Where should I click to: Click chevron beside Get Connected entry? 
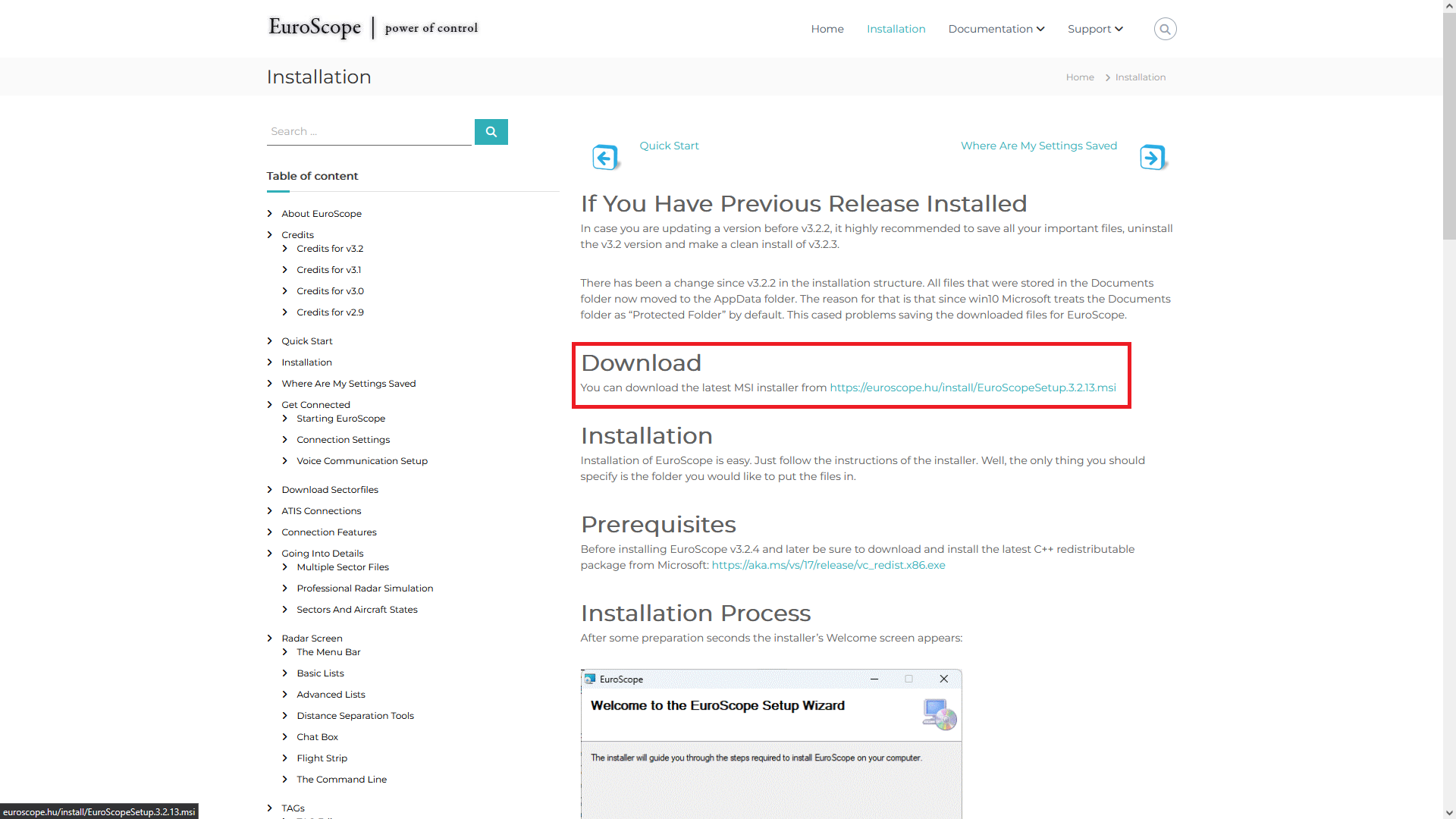[x=270, y=404]
